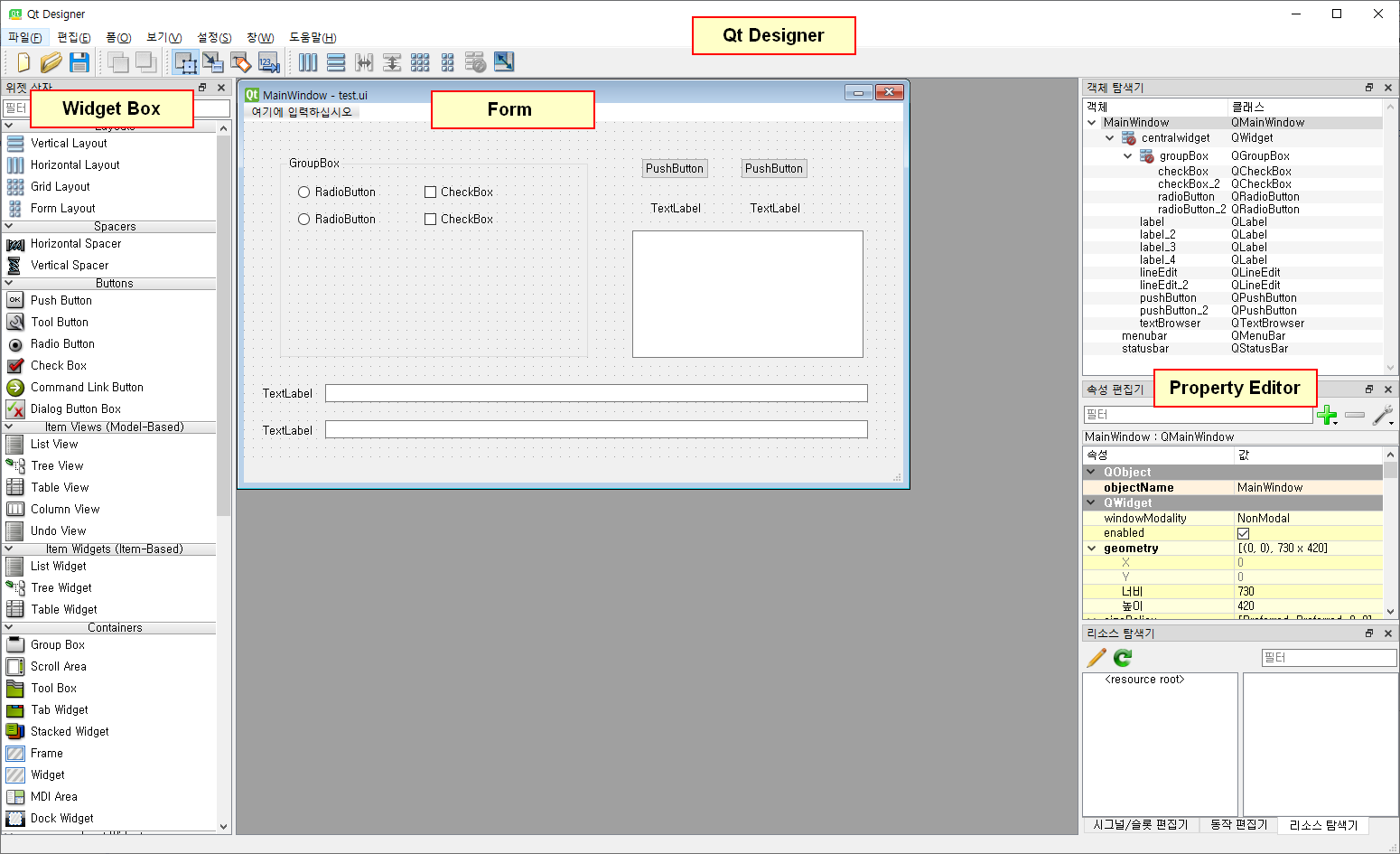Select the Edit Buddies mode icon

(x=241, y=62)
